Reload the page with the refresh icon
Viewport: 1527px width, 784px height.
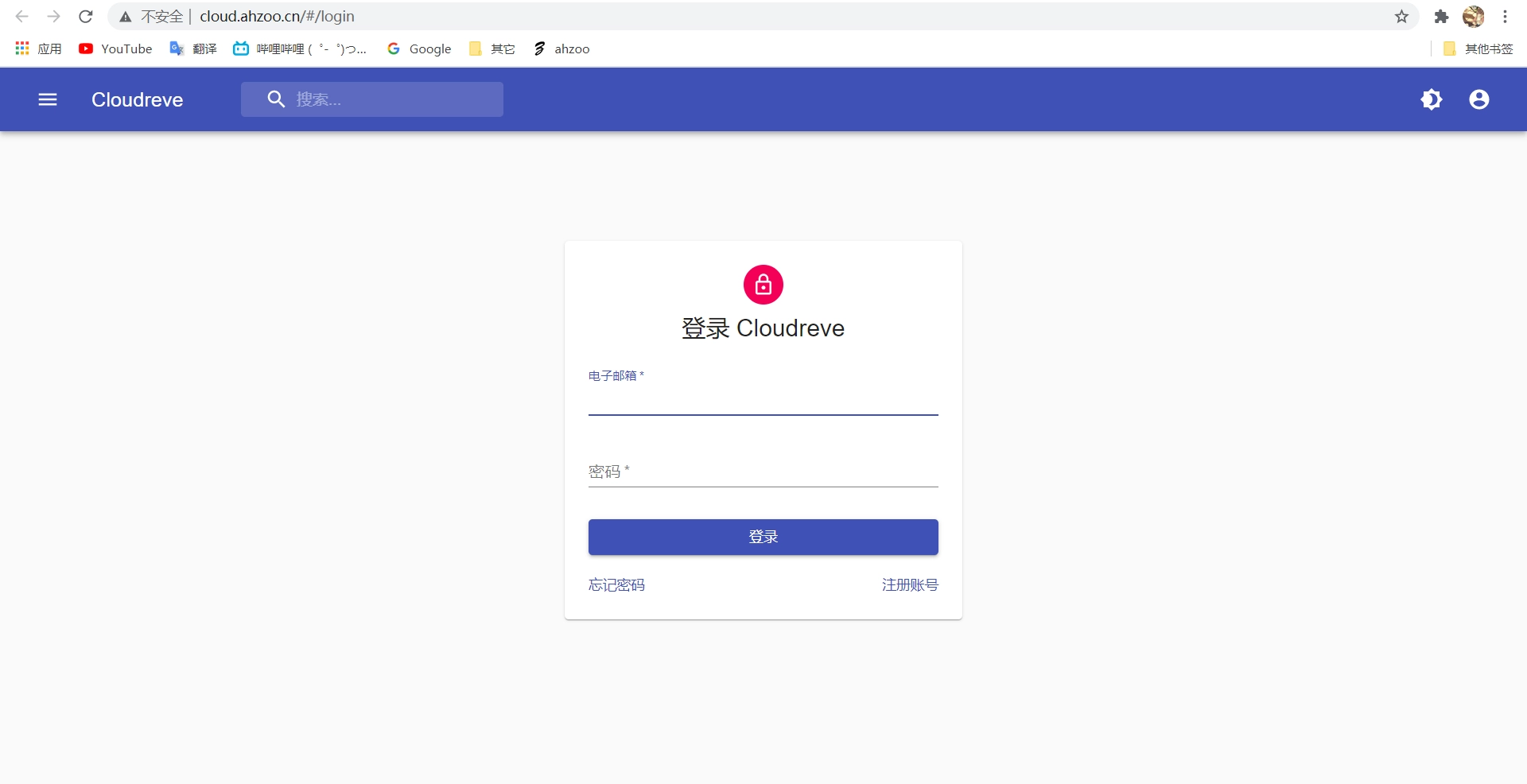tap(85, 16)
